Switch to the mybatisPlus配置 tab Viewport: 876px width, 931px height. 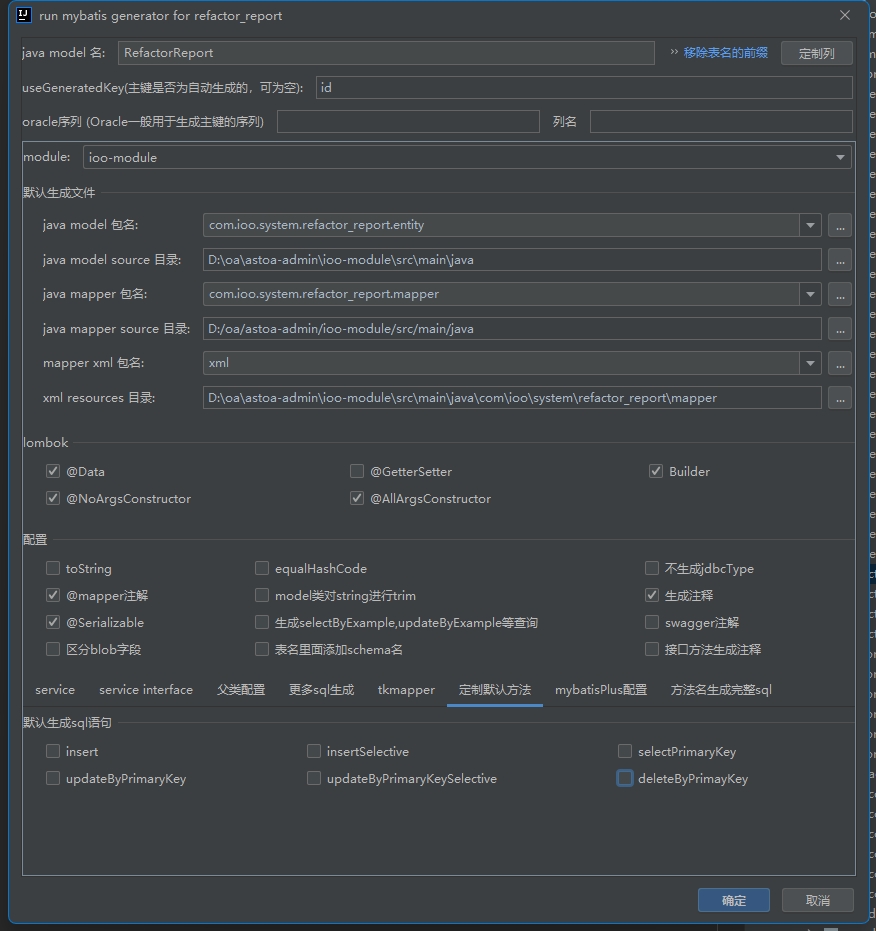point(601,690)
